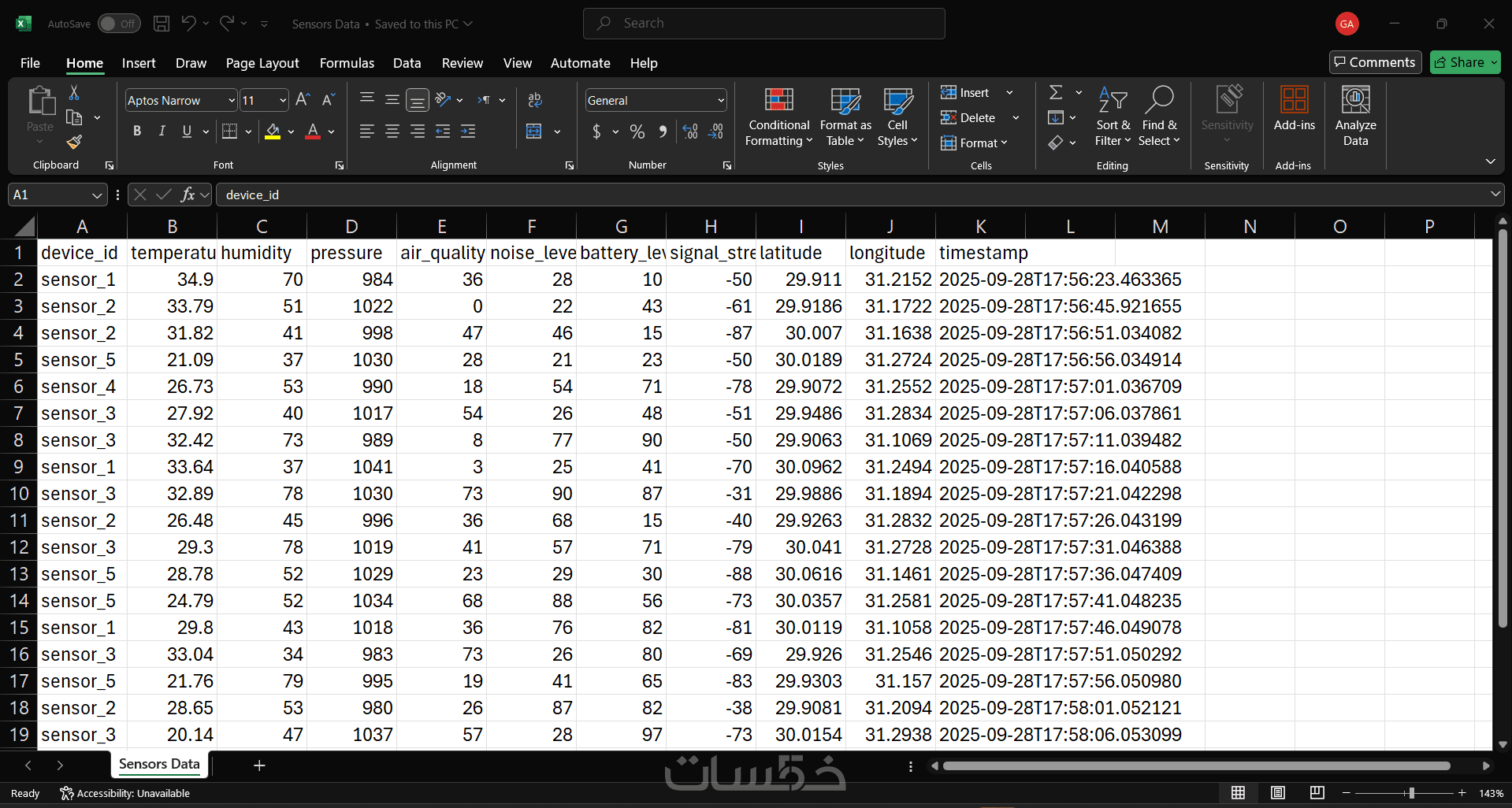Toggle Normal view in status bar
The image size is (1512, 808).
coord(1239,793)
